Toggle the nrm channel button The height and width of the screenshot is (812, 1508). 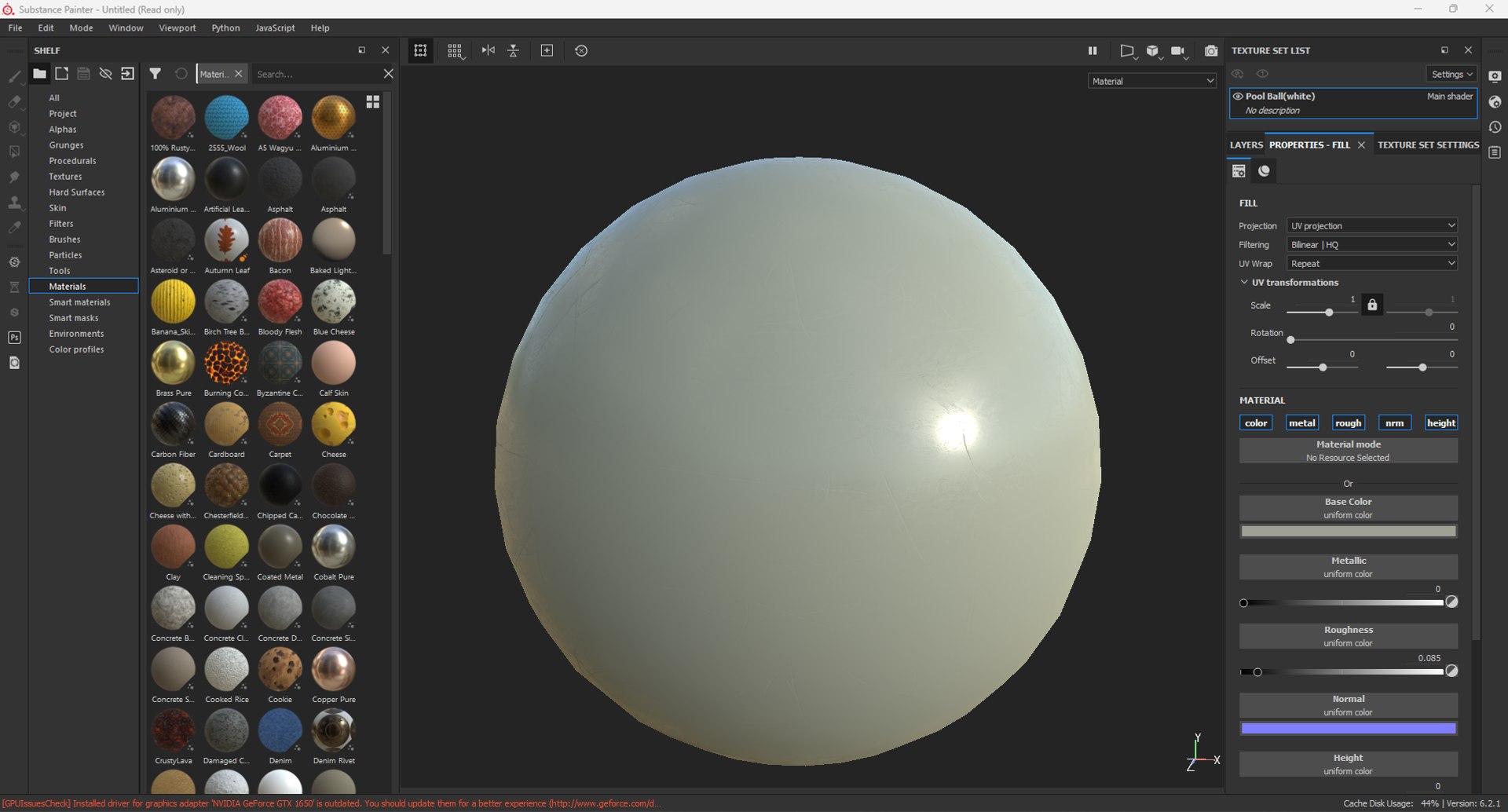(x=1394, y=422)
